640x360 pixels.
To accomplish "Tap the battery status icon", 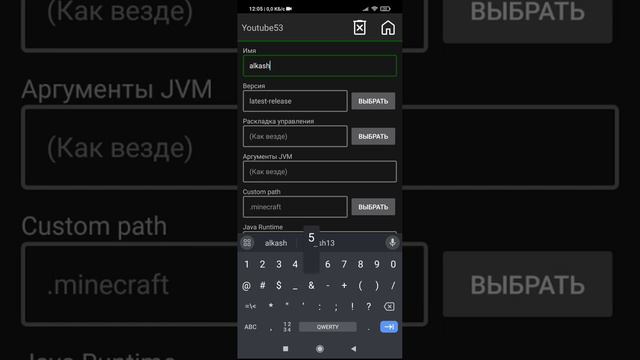I will [x=385, y=9].
